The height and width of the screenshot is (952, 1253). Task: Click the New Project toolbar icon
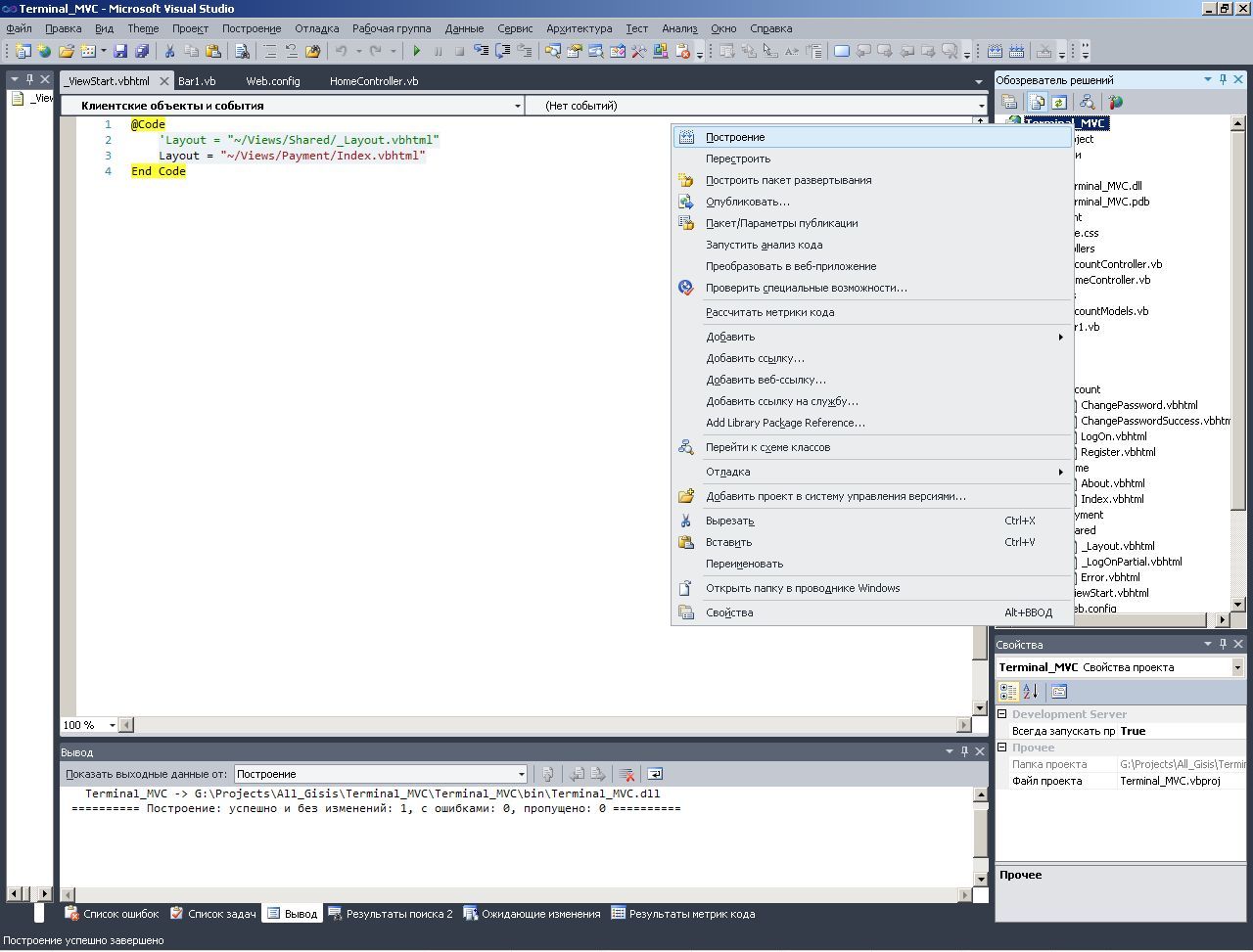pyautogui.click(x=23, y=51)
